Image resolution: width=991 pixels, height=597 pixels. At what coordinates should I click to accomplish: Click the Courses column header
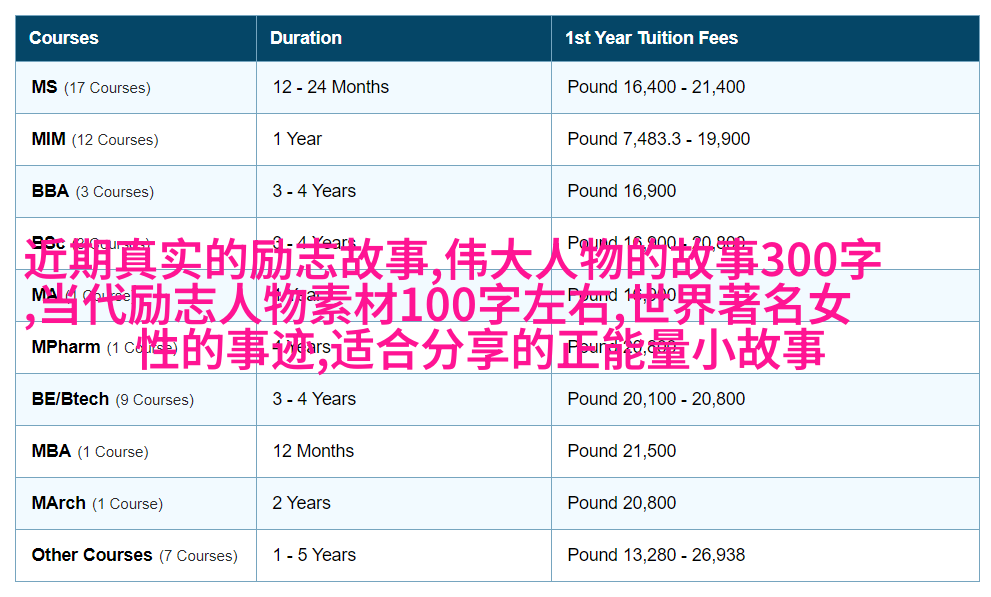pos(64,38)
